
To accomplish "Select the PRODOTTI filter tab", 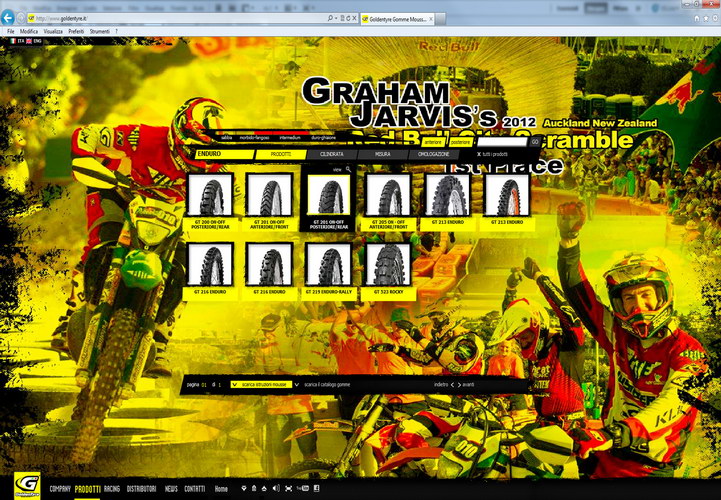I will [280, 155].
